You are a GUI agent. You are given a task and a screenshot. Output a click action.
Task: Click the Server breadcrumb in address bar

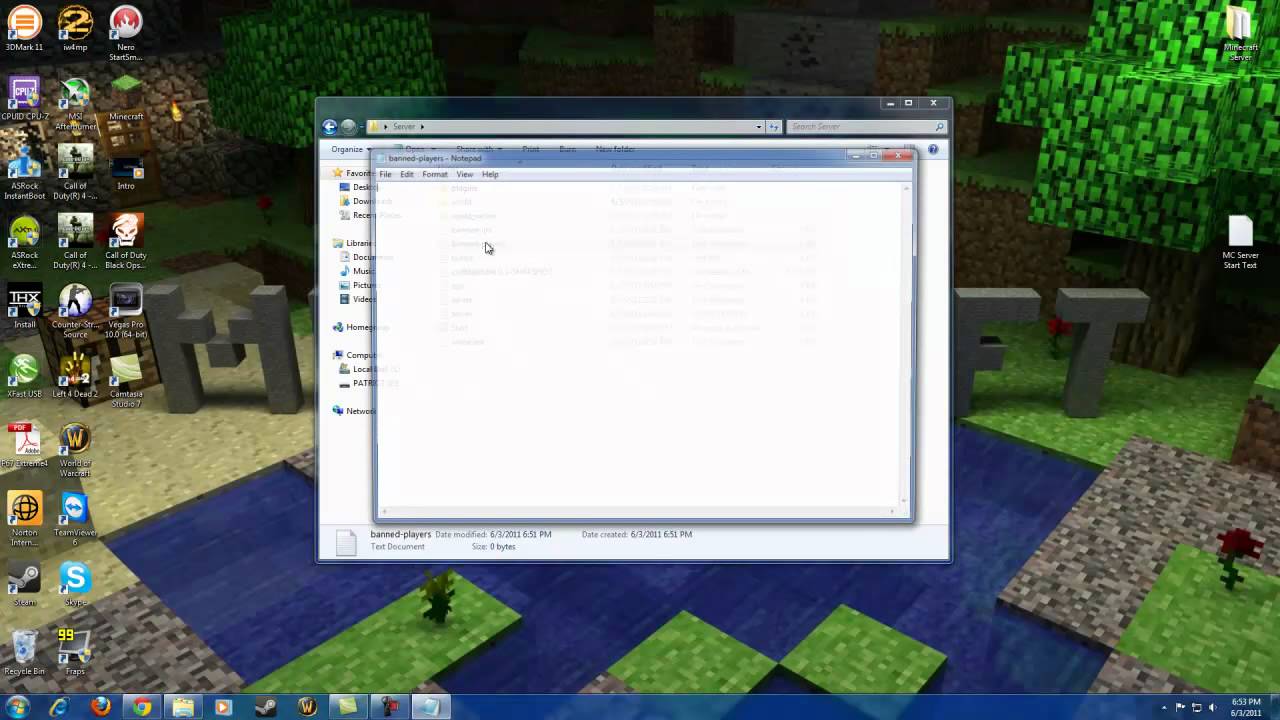coord(404,127)
